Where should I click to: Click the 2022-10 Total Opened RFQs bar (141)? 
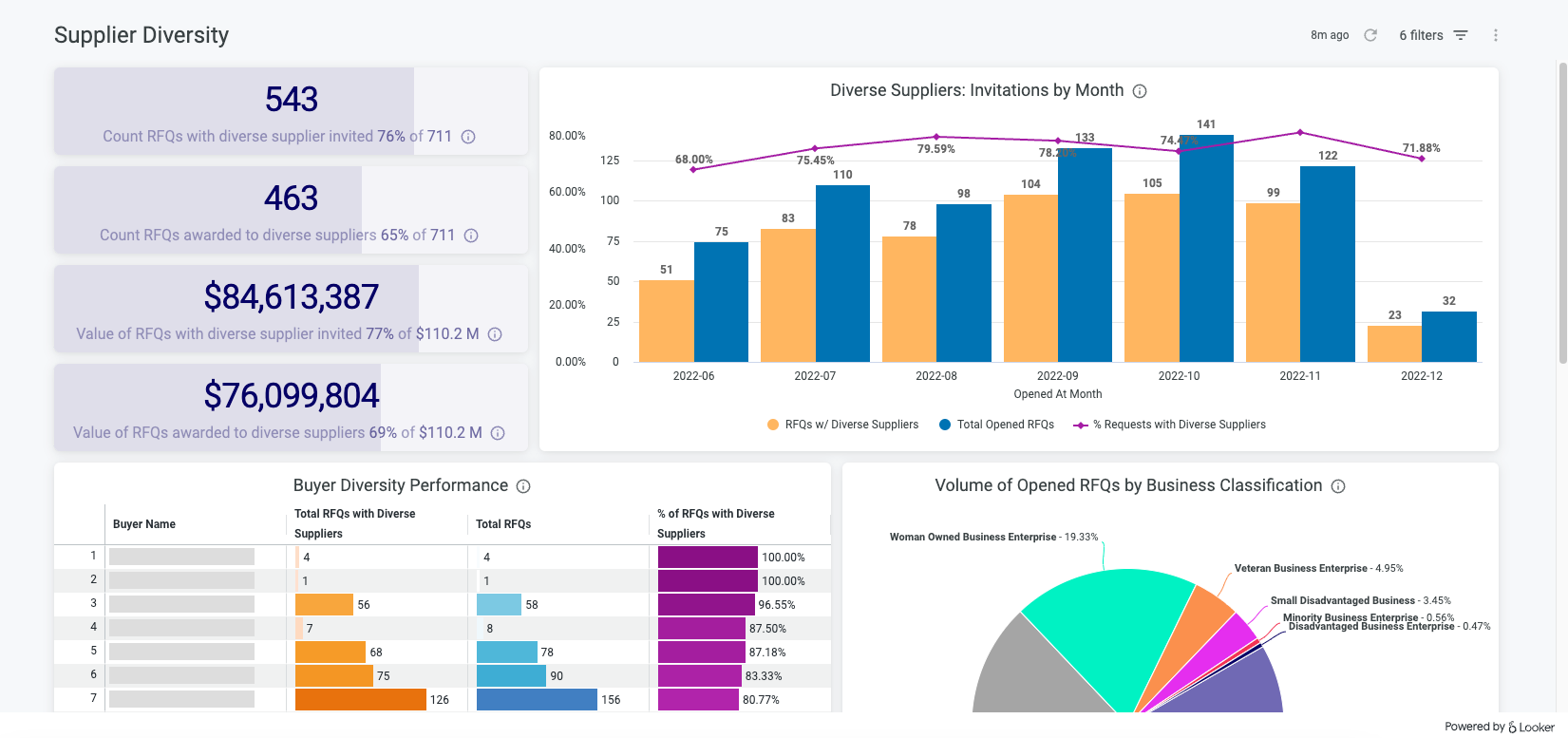coord(1206,248)
